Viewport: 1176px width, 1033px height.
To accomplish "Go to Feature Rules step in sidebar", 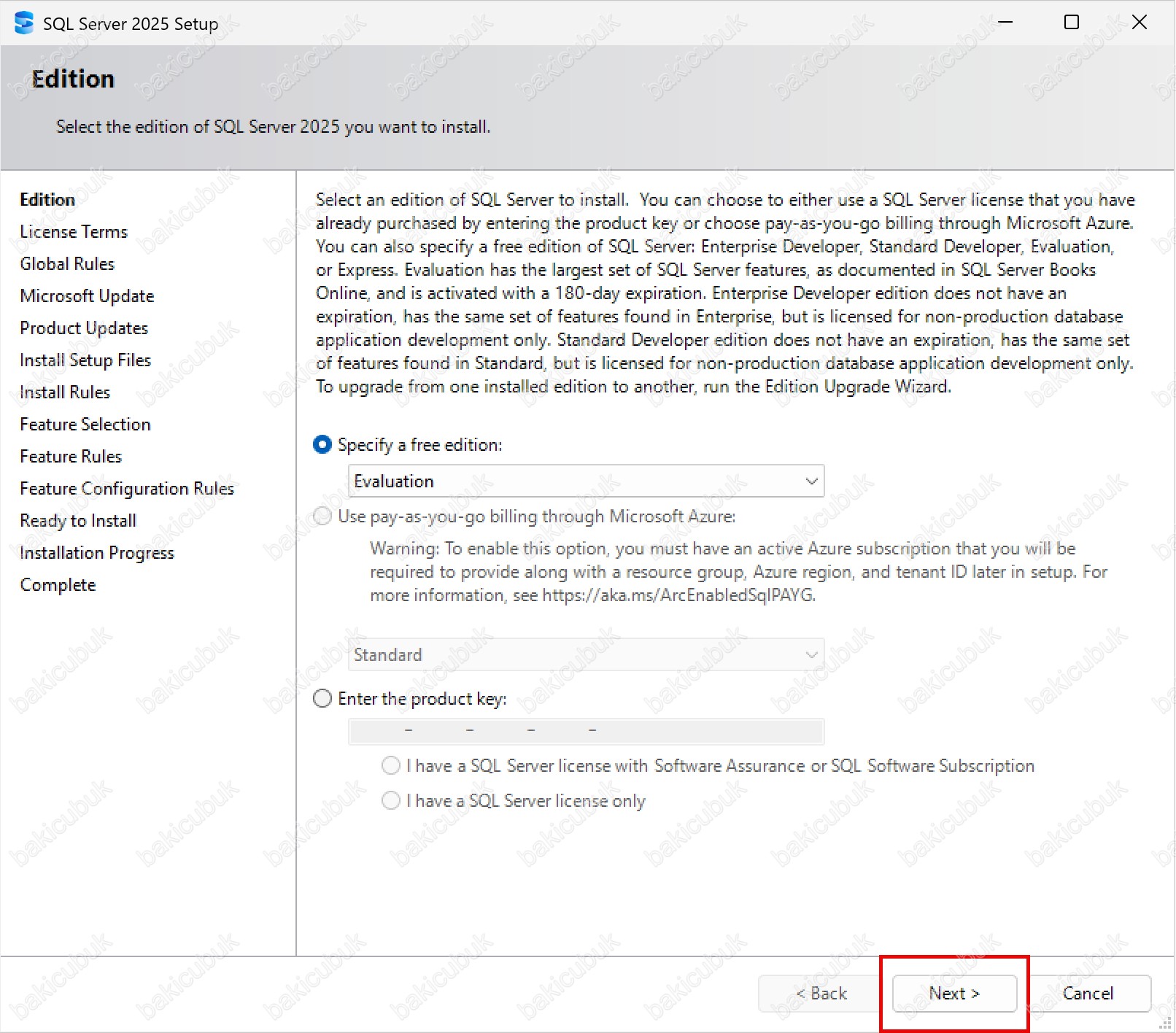I will pos(71,457).
